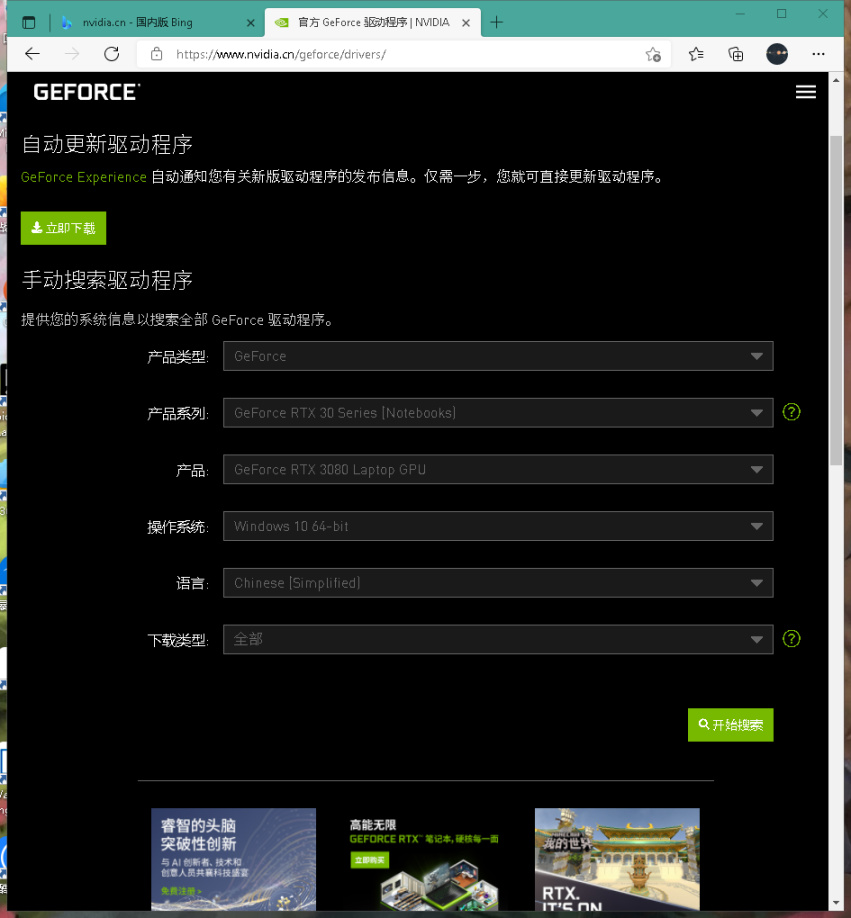Expand the 操作系统 Windows 10 dropdown
The height and width of the screenshot is (918, 851).
(x=497, y=526)
